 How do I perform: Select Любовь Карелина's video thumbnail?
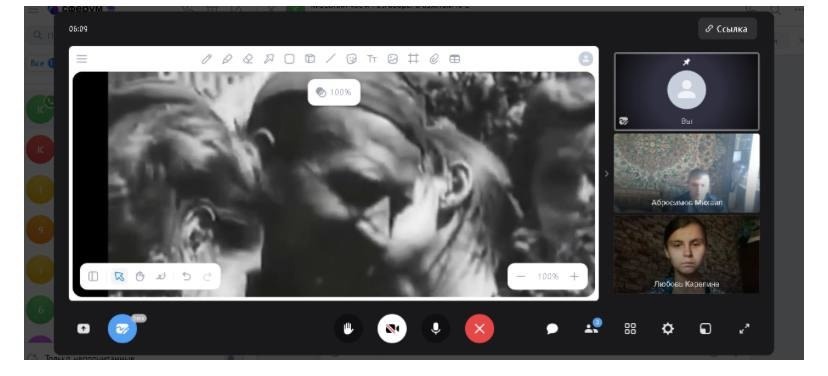tap(686, 254)
